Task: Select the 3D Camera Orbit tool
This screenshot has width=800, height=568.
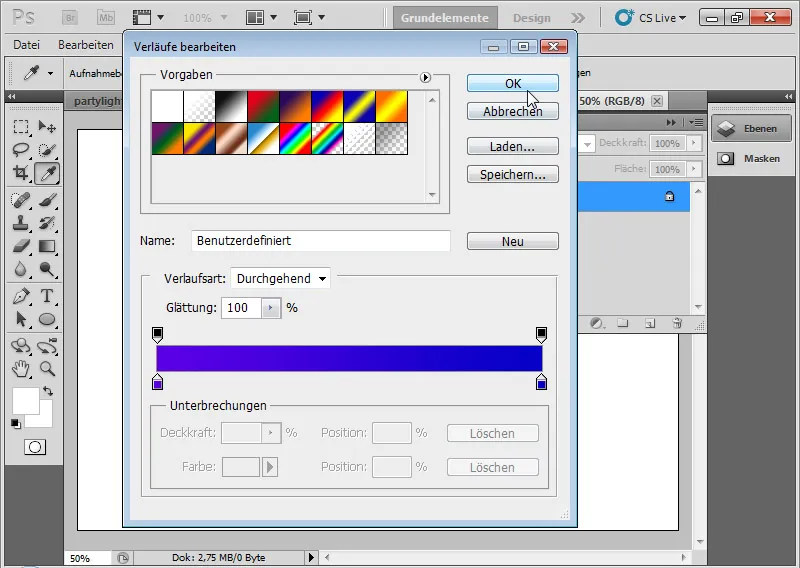Action: pos(47,346)
